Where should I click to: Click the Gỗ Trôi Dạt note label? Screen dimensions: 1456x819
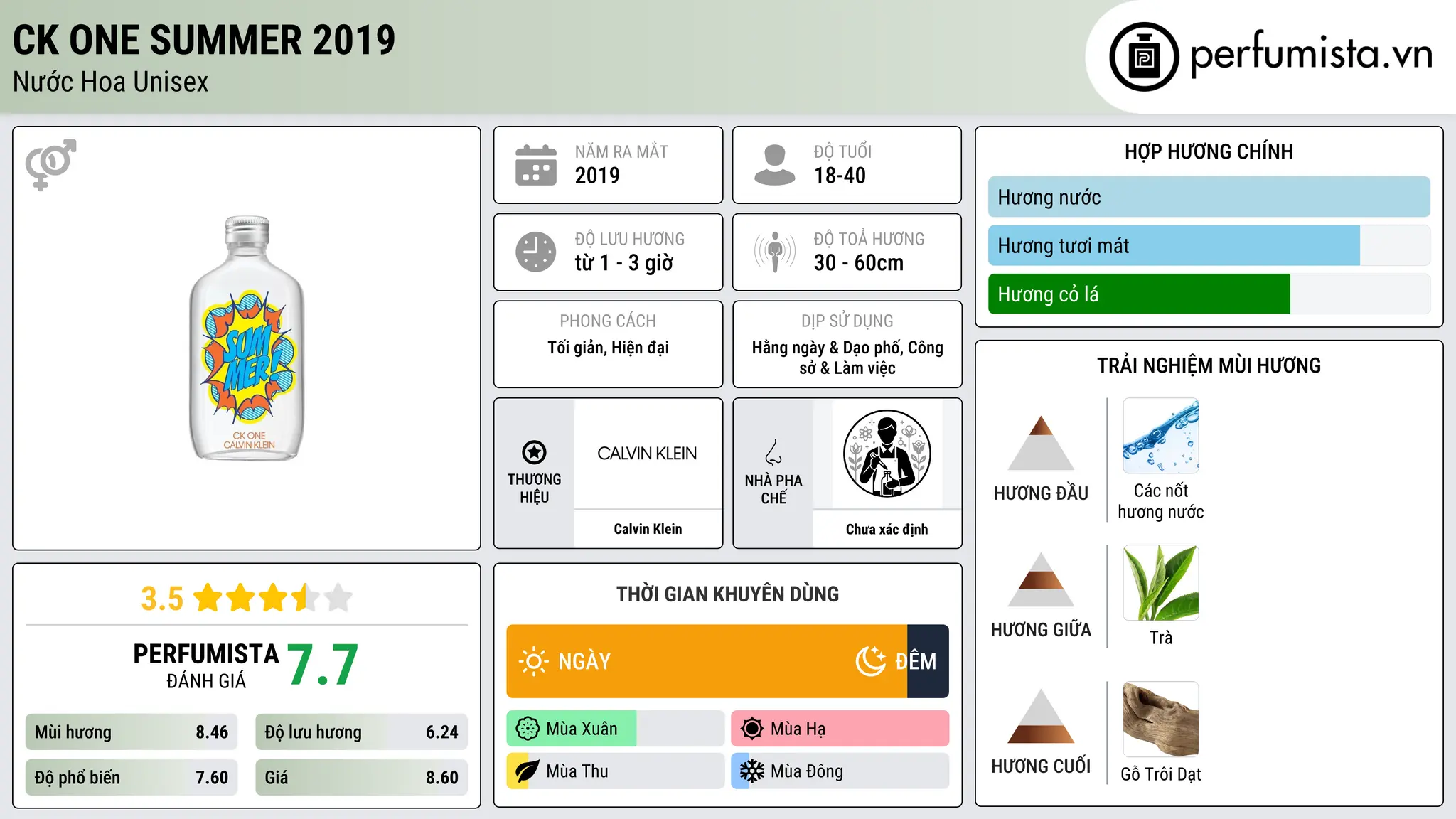[x=1161, y=774]
